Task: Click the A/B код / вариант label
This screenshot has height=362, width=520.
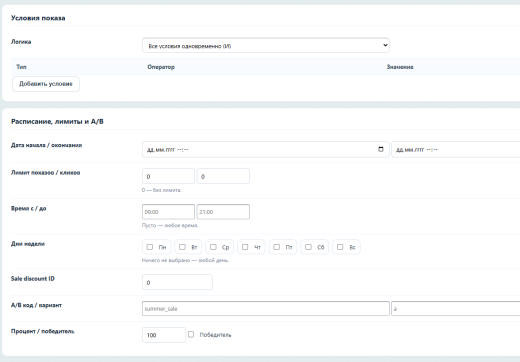Action: click(x=36, y=305)
